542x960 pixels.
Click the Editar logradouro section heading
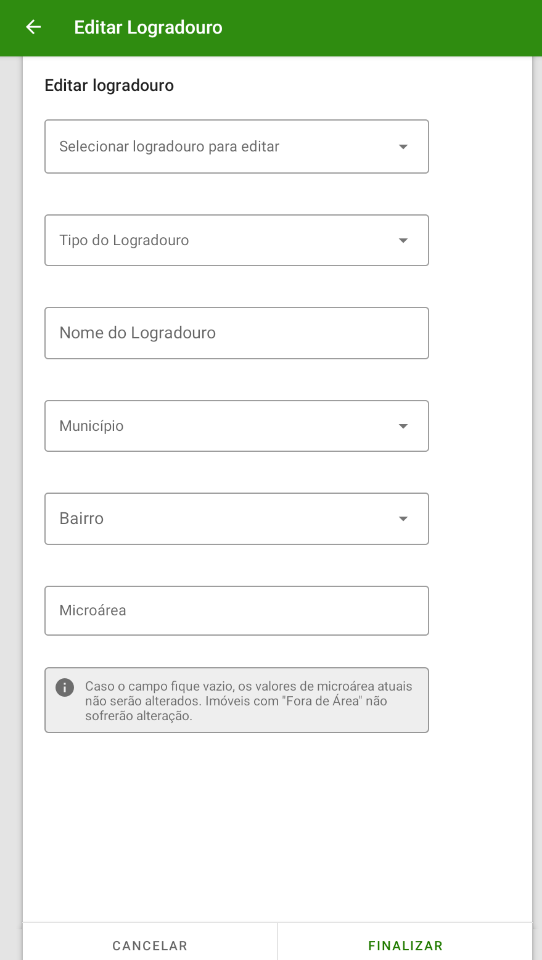coord(109,86)
